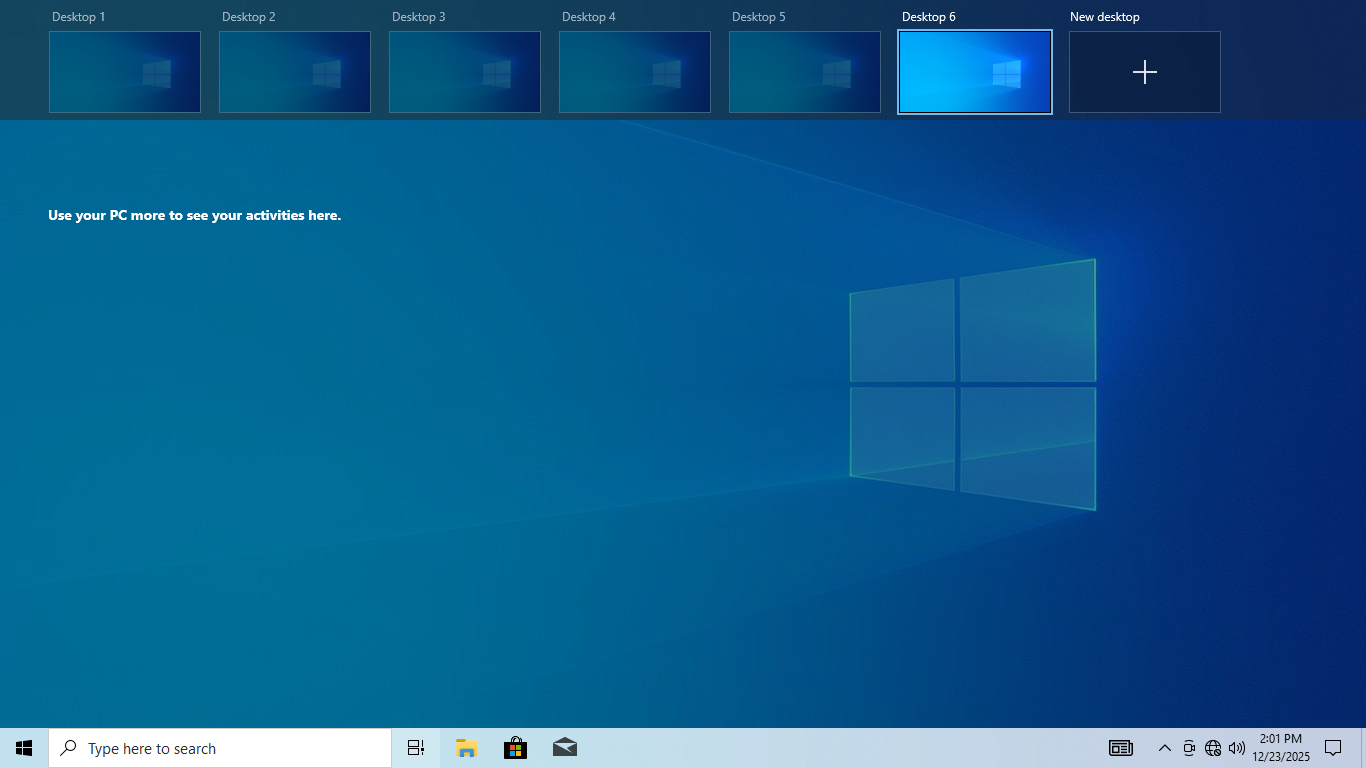Select the Desktop 3 thumbnail

(465, 72)
